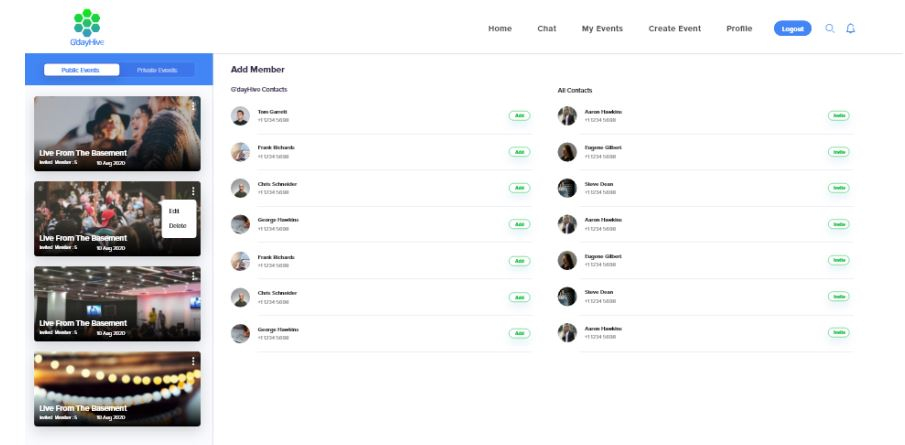Choose Delete from the event context menu
Image resolution: width=905 pixels, height=445 pixels.
point(178,226)
